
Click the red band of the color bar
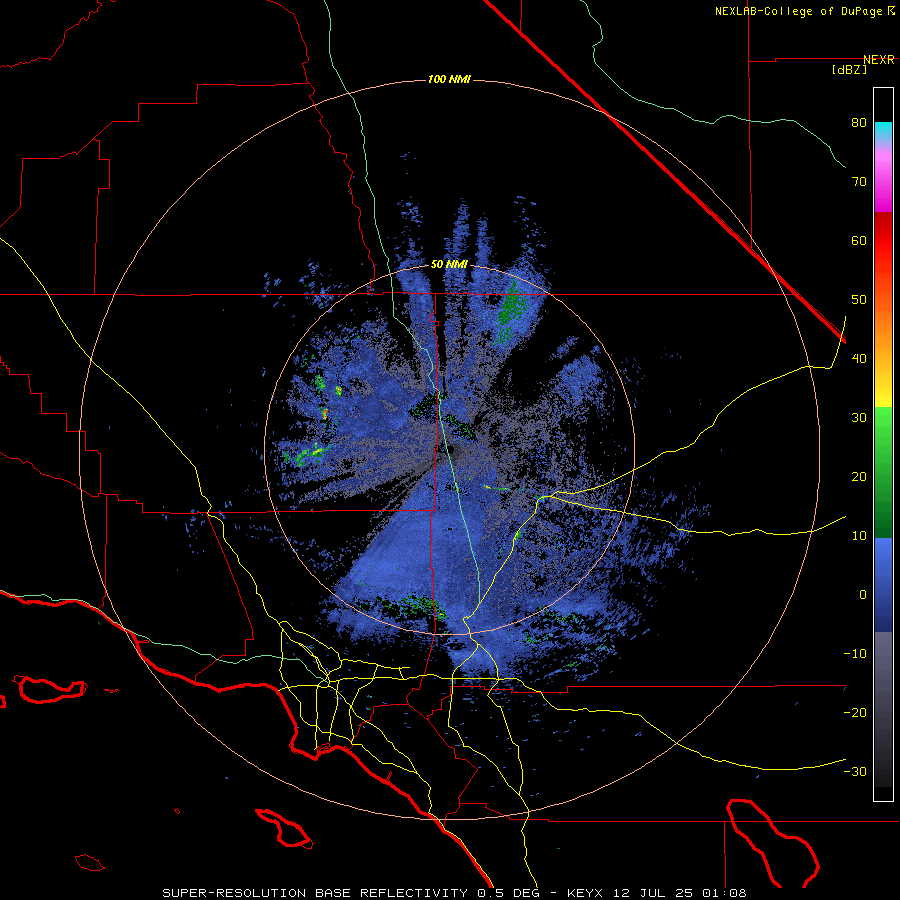[883, 241]
